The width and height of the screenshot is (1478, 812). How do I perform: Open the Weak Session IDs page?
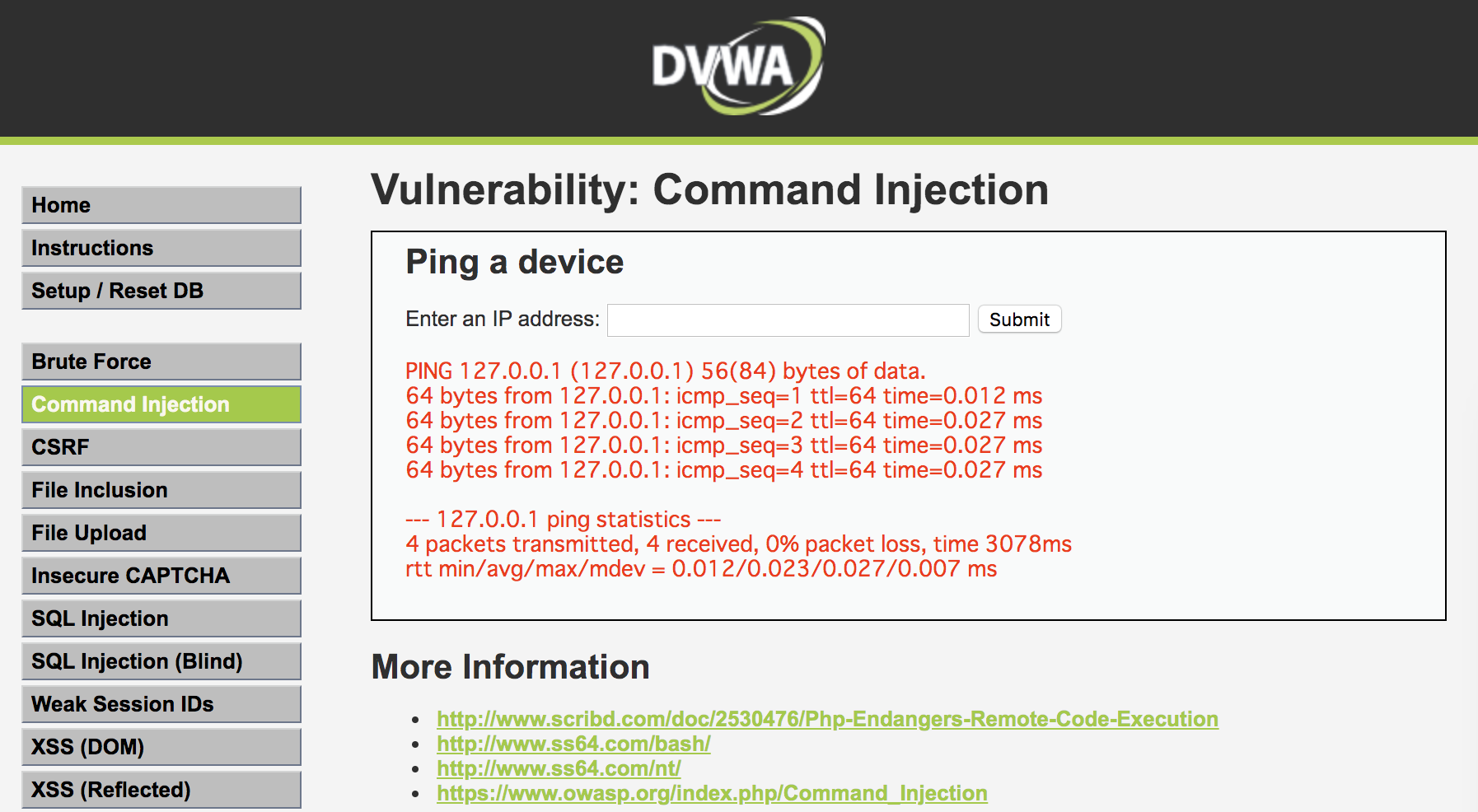(x=161, y=704)
